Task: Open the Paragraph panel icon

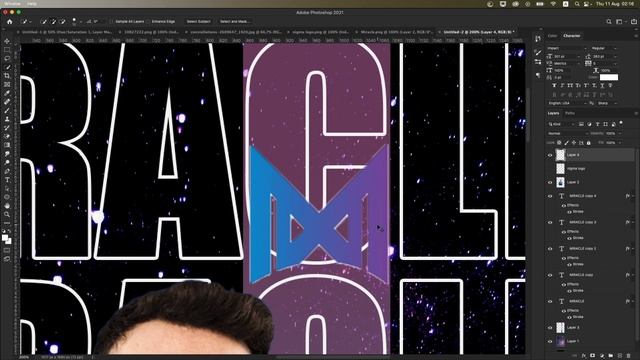Action: tap(538, 75)
